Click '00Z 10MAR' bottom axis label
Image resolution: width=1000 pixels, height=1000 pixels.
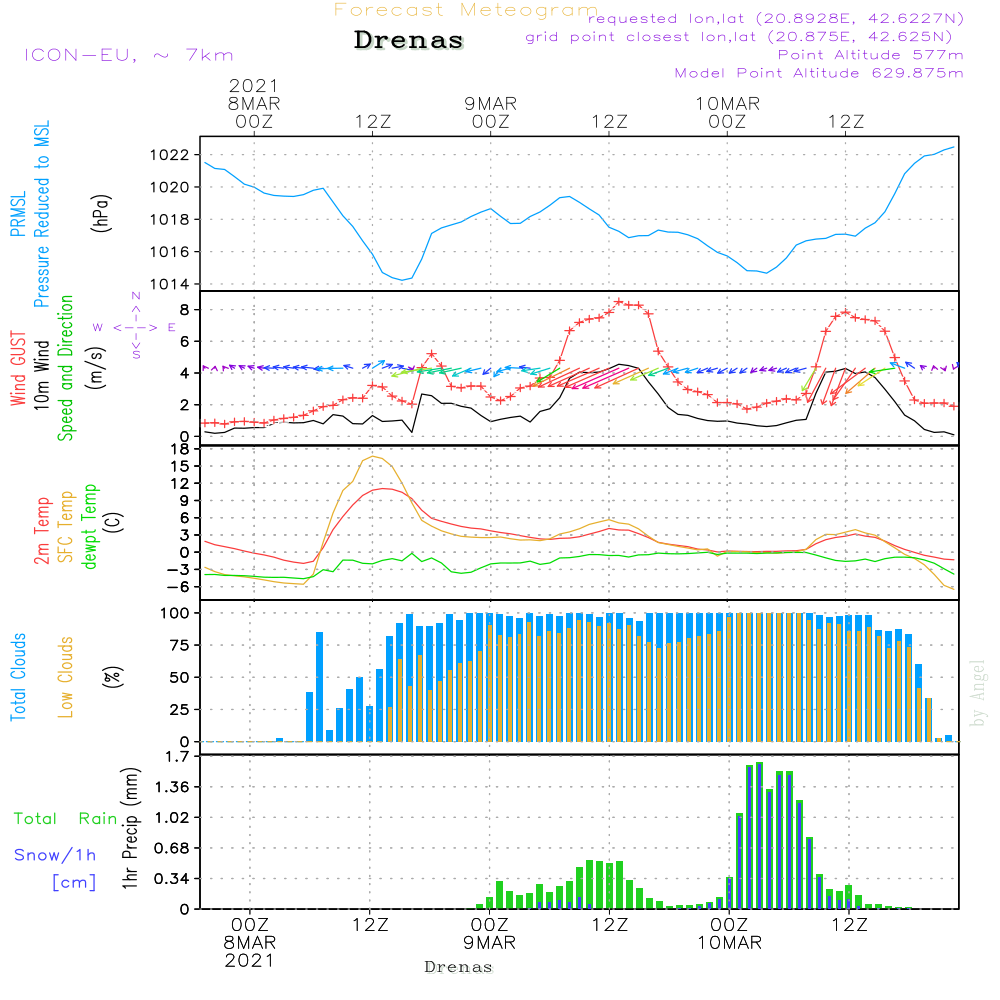[730, 934]
